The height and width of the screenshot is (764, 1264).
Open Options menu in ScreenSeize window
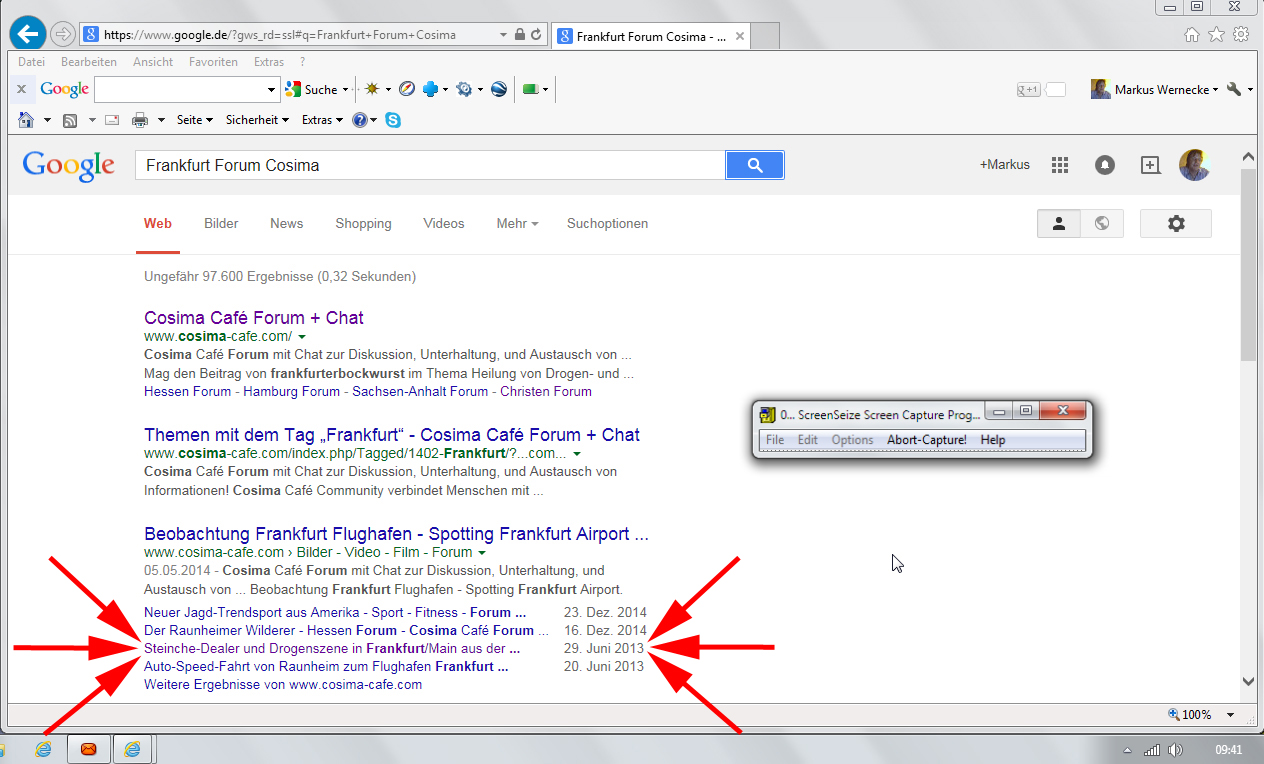click(852, 440)
